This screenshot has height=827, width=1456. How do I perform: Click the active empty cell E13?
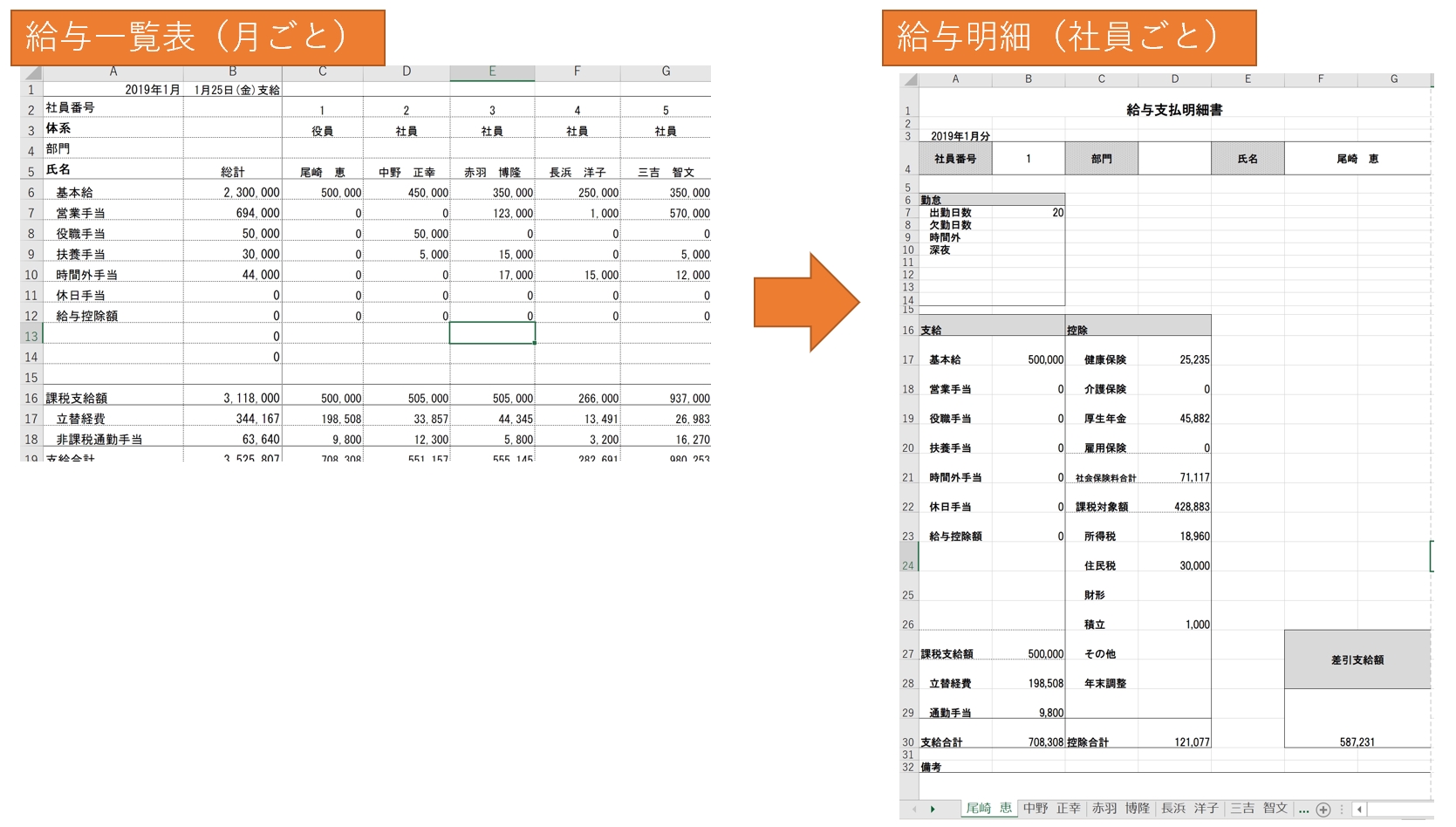[492, 333]
